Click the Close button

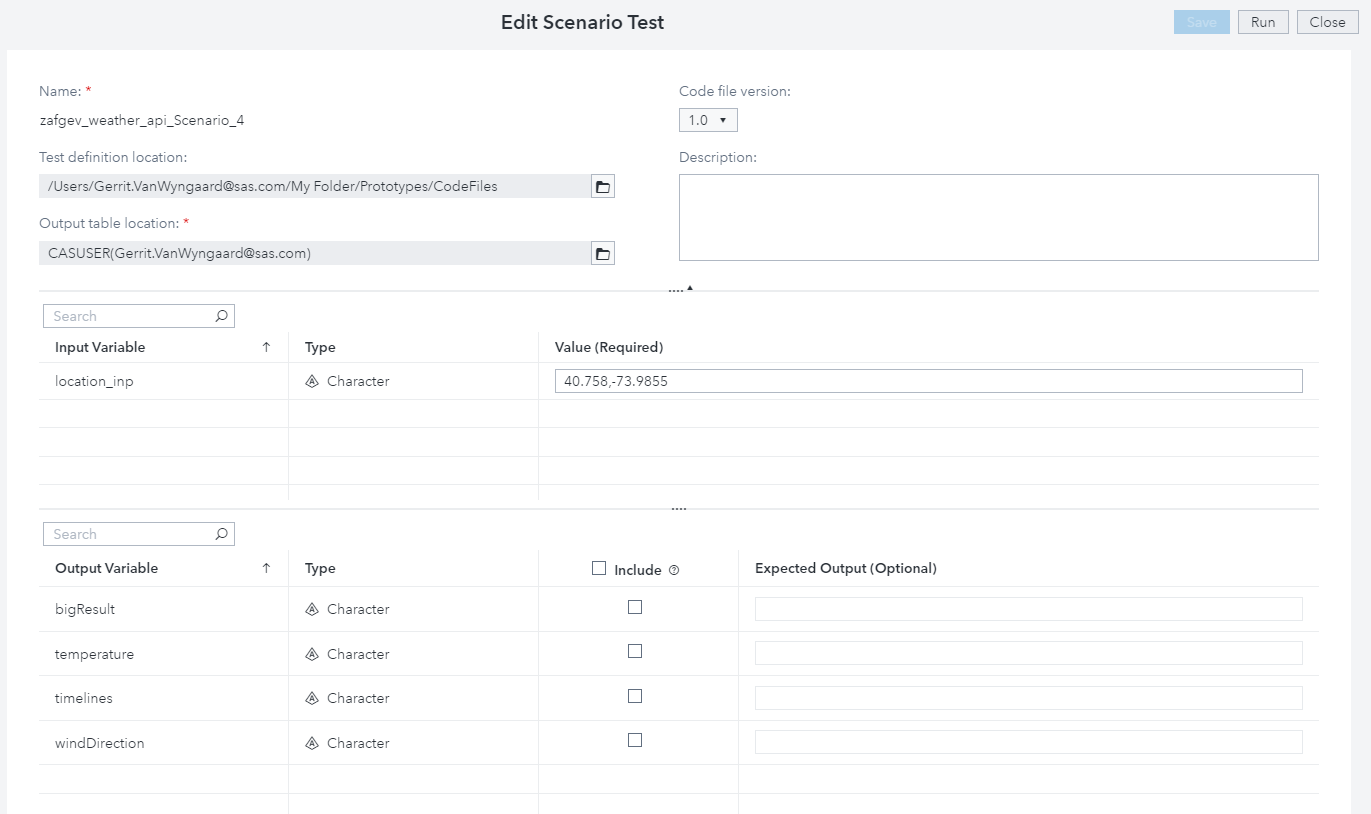click(x=1327, y=22)
